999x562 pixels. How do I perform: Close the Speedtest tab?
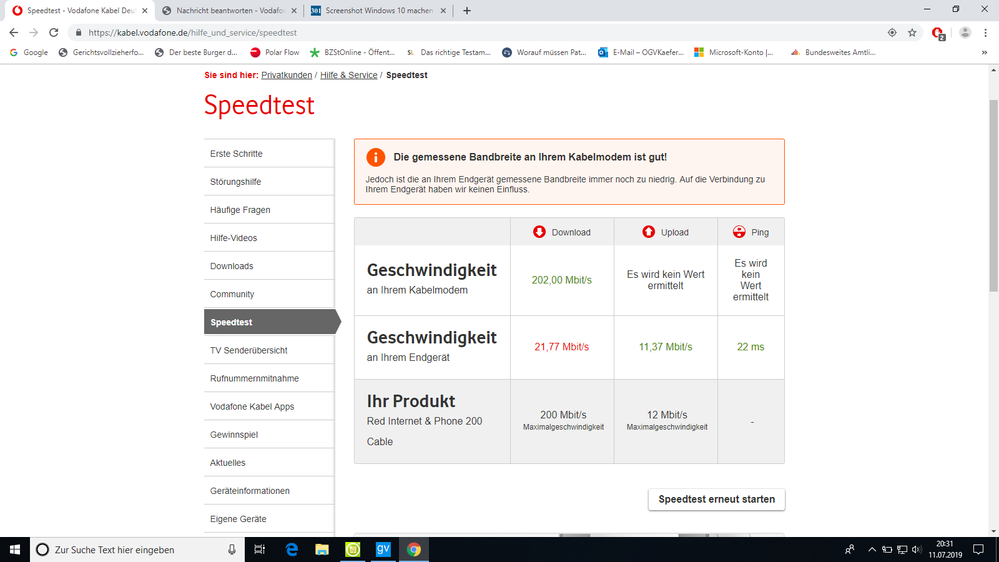[x=145, y=10]
